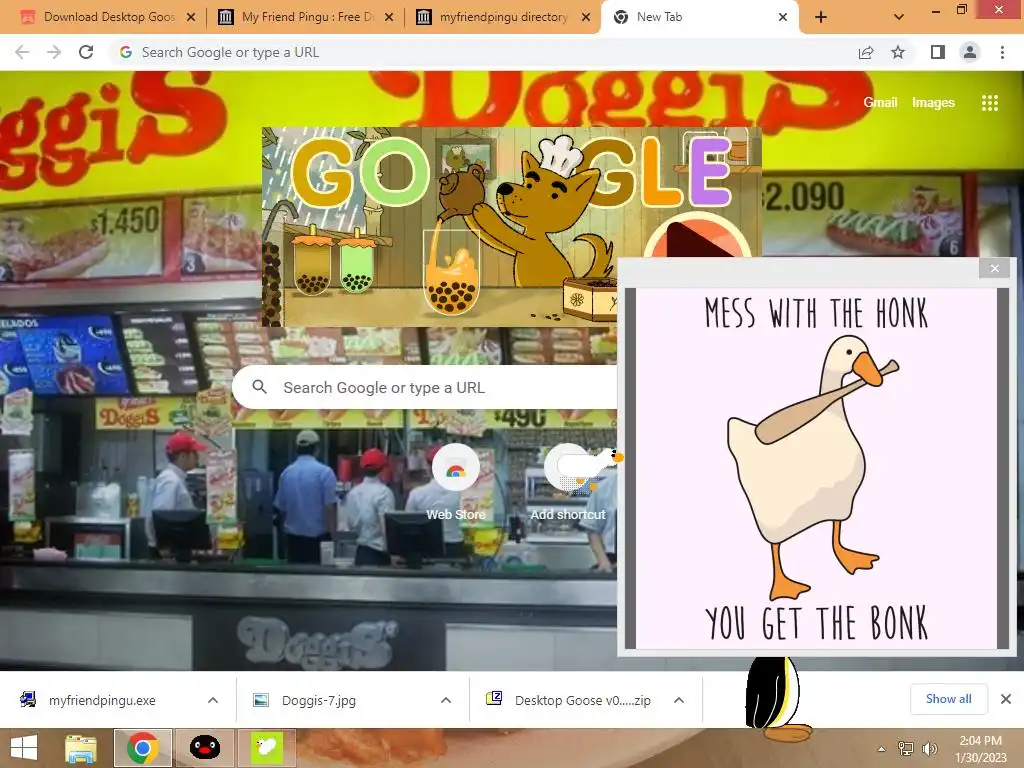Open the side panel icon
The height and width of the screenshot is (768, 1024).
[x=938, y=52]
